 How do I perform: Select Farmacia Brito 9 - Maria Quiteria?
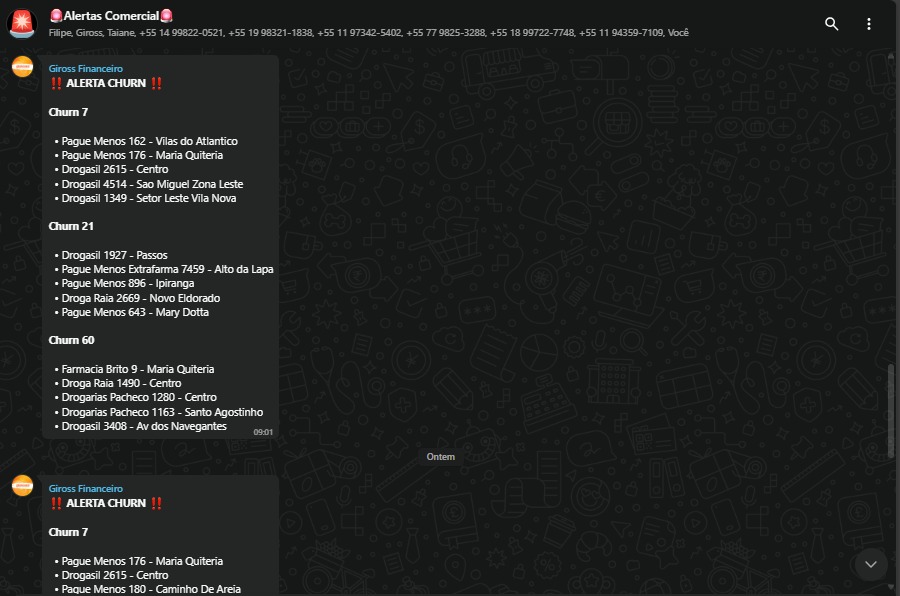click(x=138, y=369)
